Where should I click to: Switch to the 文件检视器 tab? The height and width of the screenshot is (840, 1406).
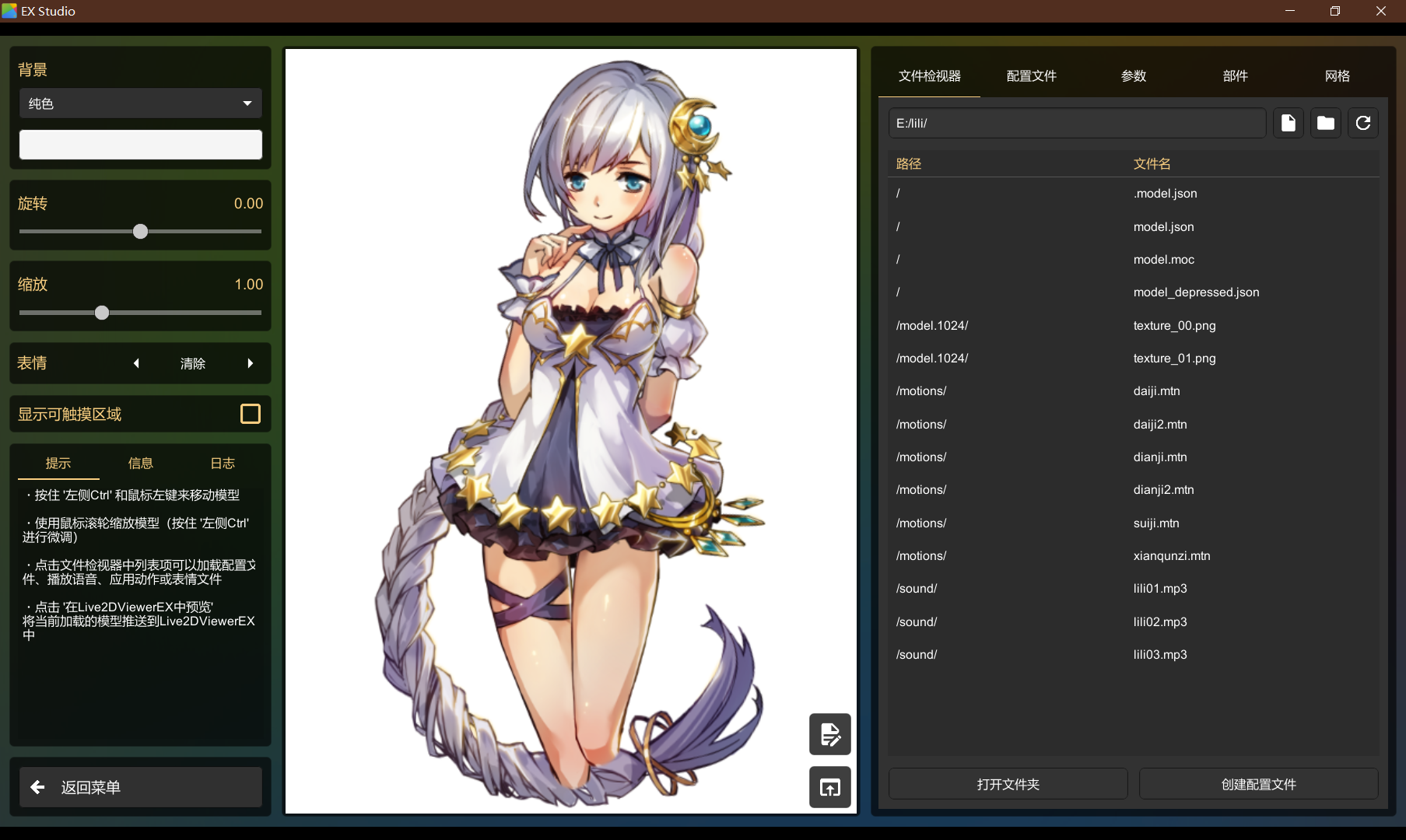(x=929, y=76)
